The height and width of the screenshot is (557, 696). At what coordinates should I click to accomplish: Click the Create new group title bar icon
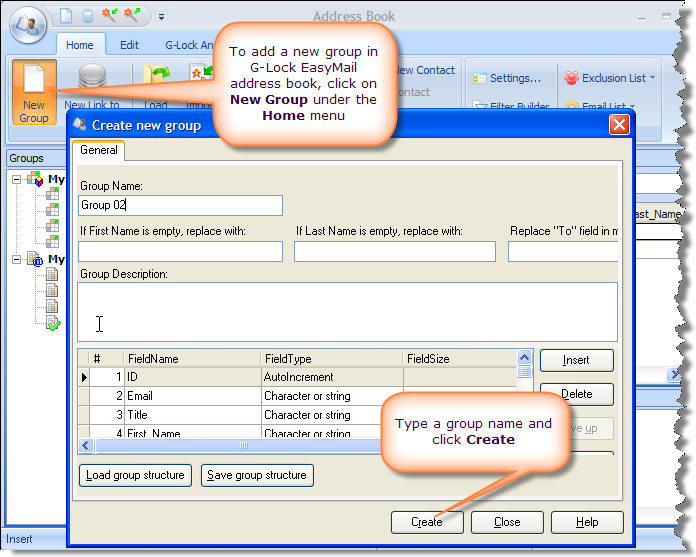[80, 124]
